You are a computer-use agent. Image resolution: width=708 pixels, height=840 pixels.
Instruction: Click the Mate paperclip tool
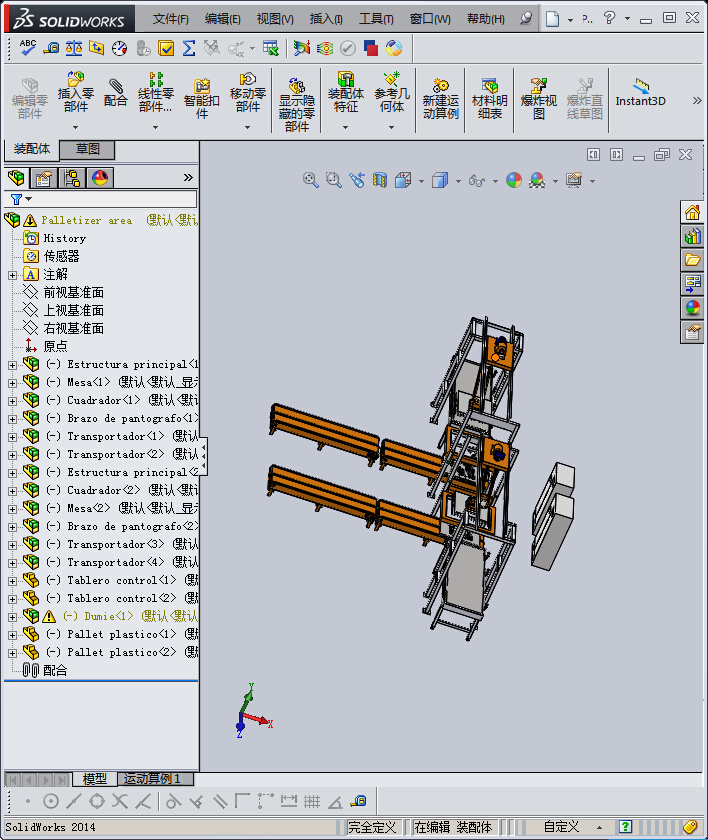116,92
